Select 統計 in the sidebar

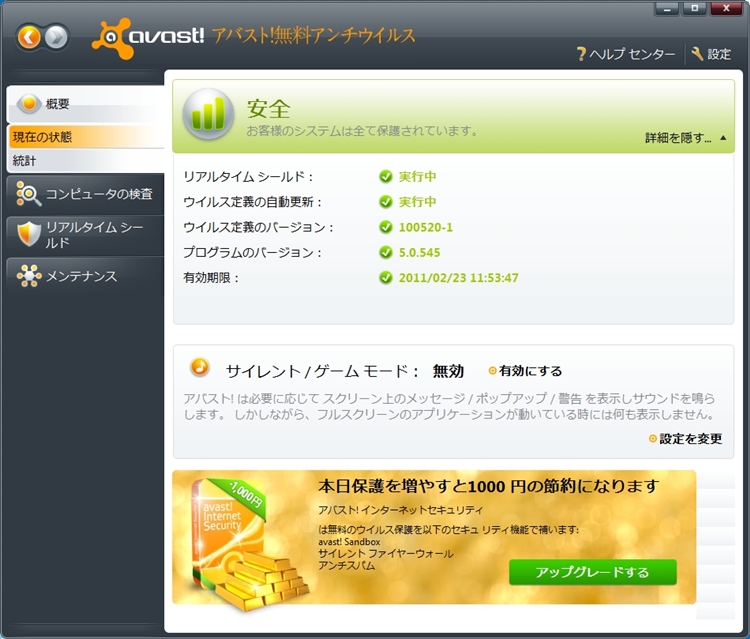86,161
